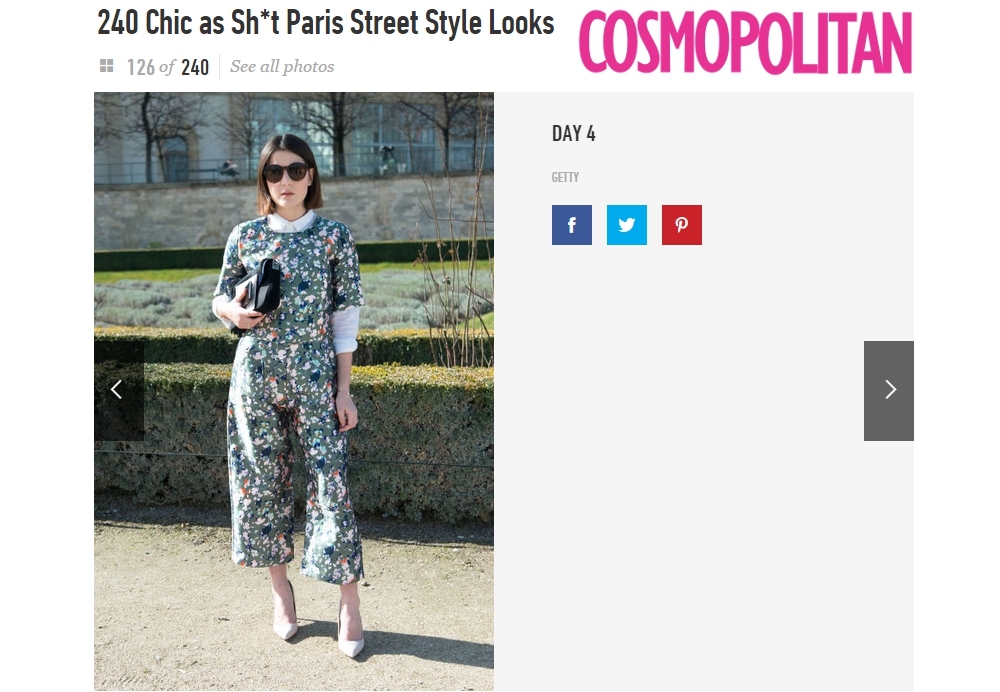Pin this photo with the Pinterest icon
This screenshot has width=1000, height=692.
pos(682,225)
